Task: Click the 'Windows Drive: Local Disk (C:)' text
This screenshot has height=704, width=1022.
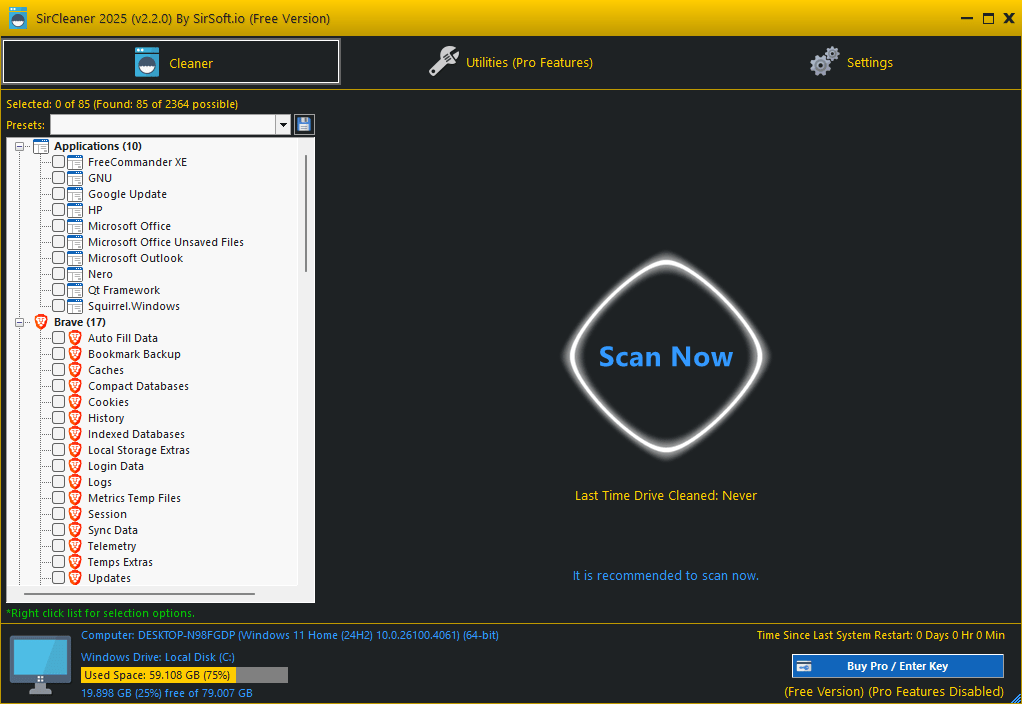Action: pyautogui.click(x=158, y=657)
